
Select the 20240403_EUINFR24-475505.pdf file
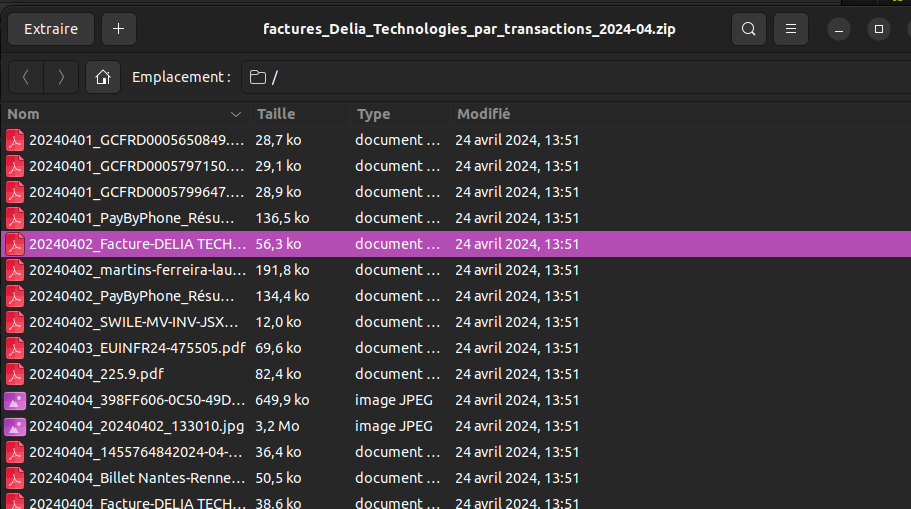(x=137, y=348)
